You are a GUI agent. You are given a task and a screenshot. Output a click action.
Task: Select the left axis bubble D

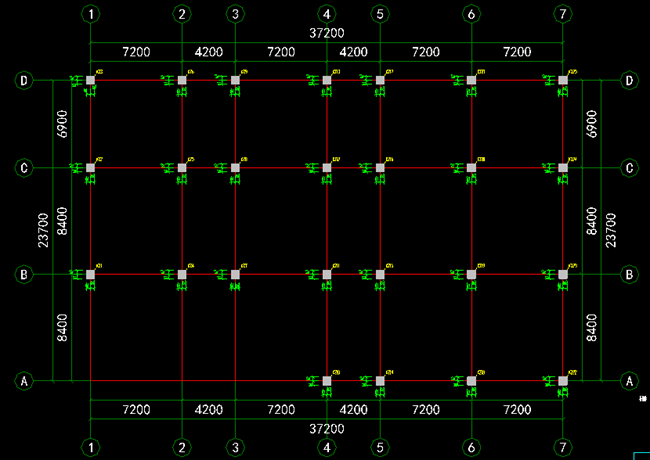tap(23, 80)
